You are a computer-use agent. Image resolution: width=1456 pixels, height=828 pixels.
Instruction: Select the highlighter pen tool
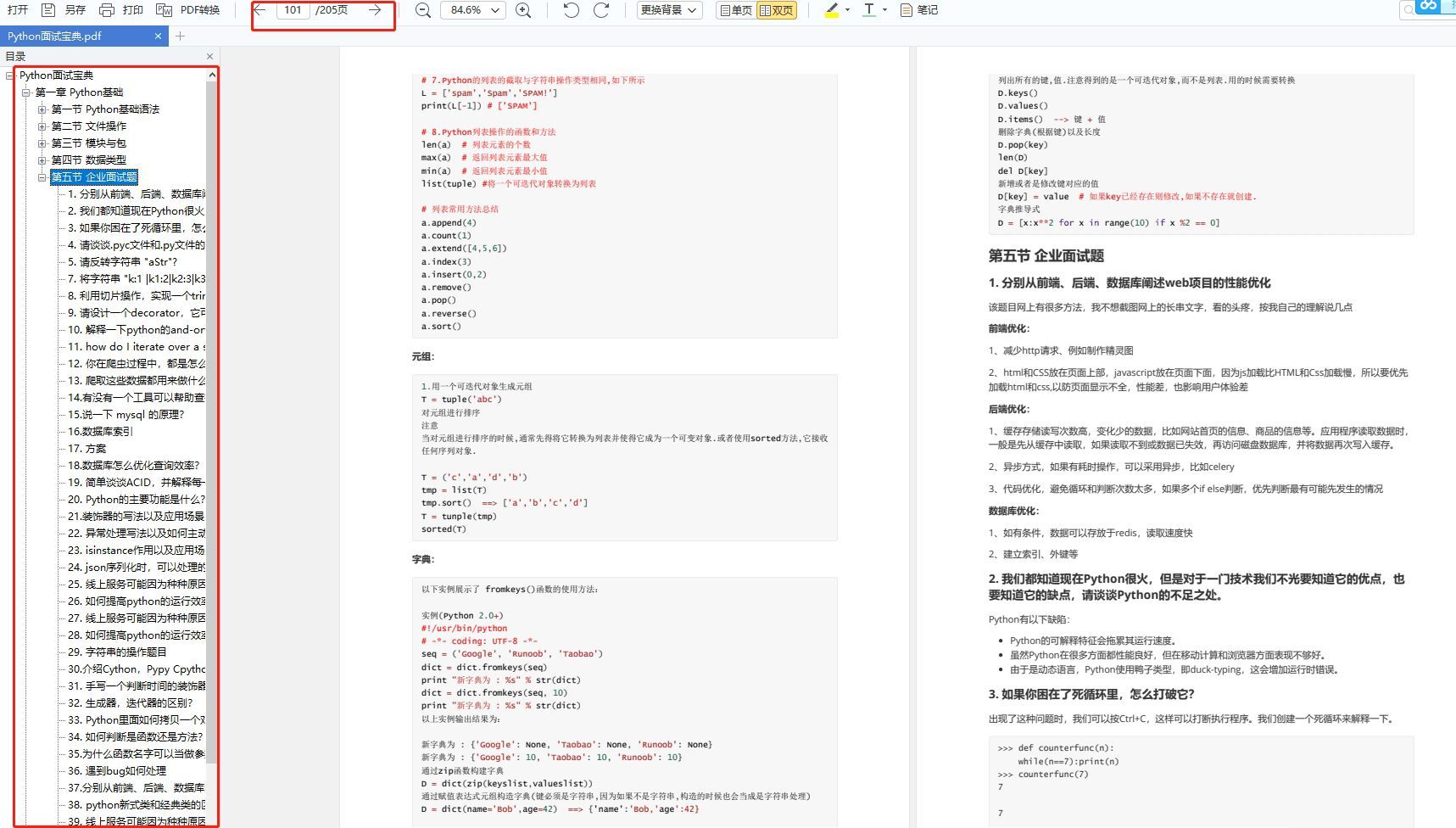coord(831,10)
